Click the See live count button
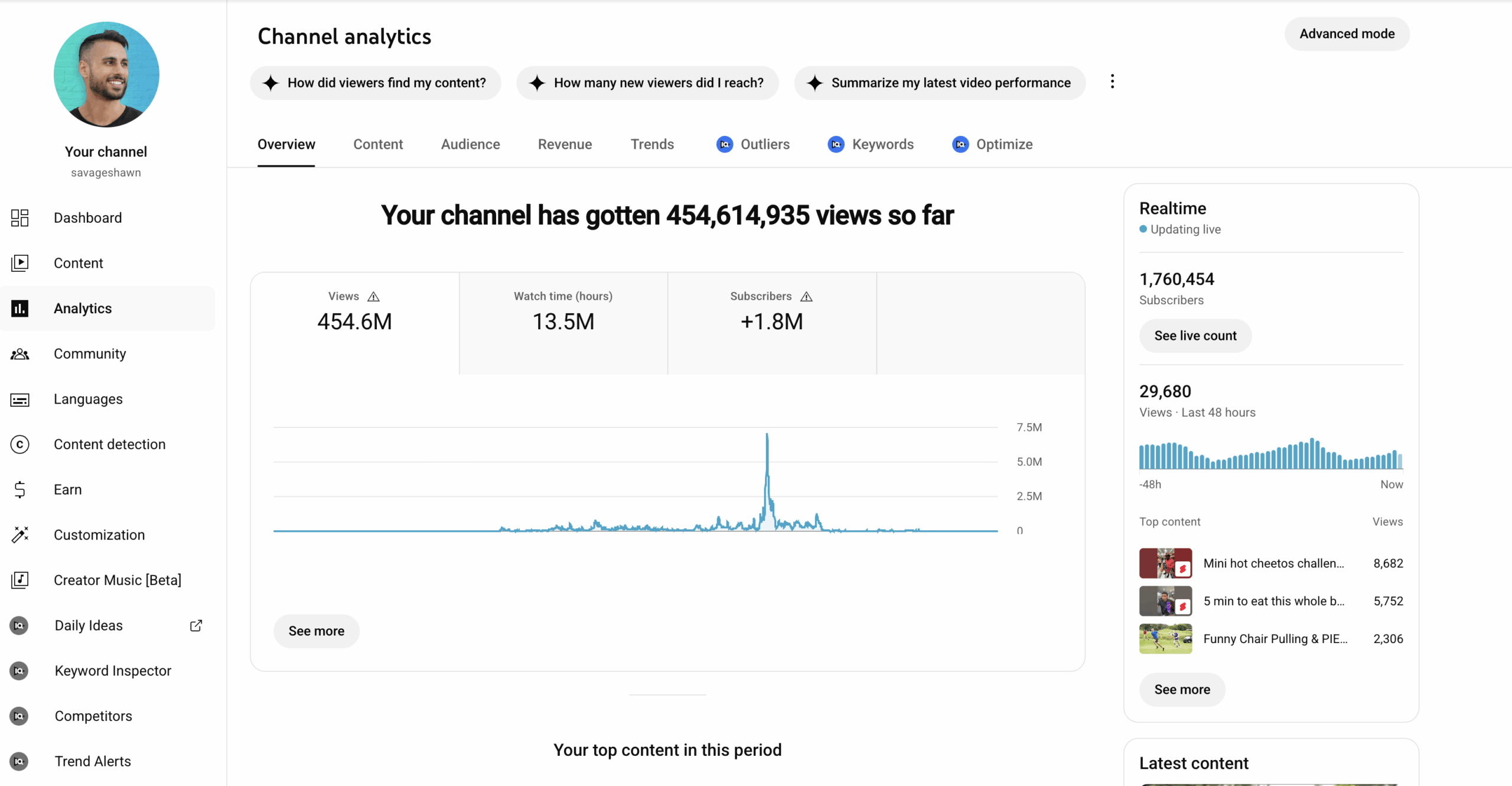 point(1195,336)
